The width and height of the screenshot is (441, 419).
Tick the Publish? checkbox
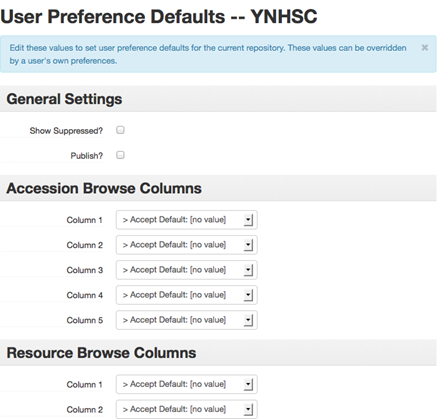120,155
